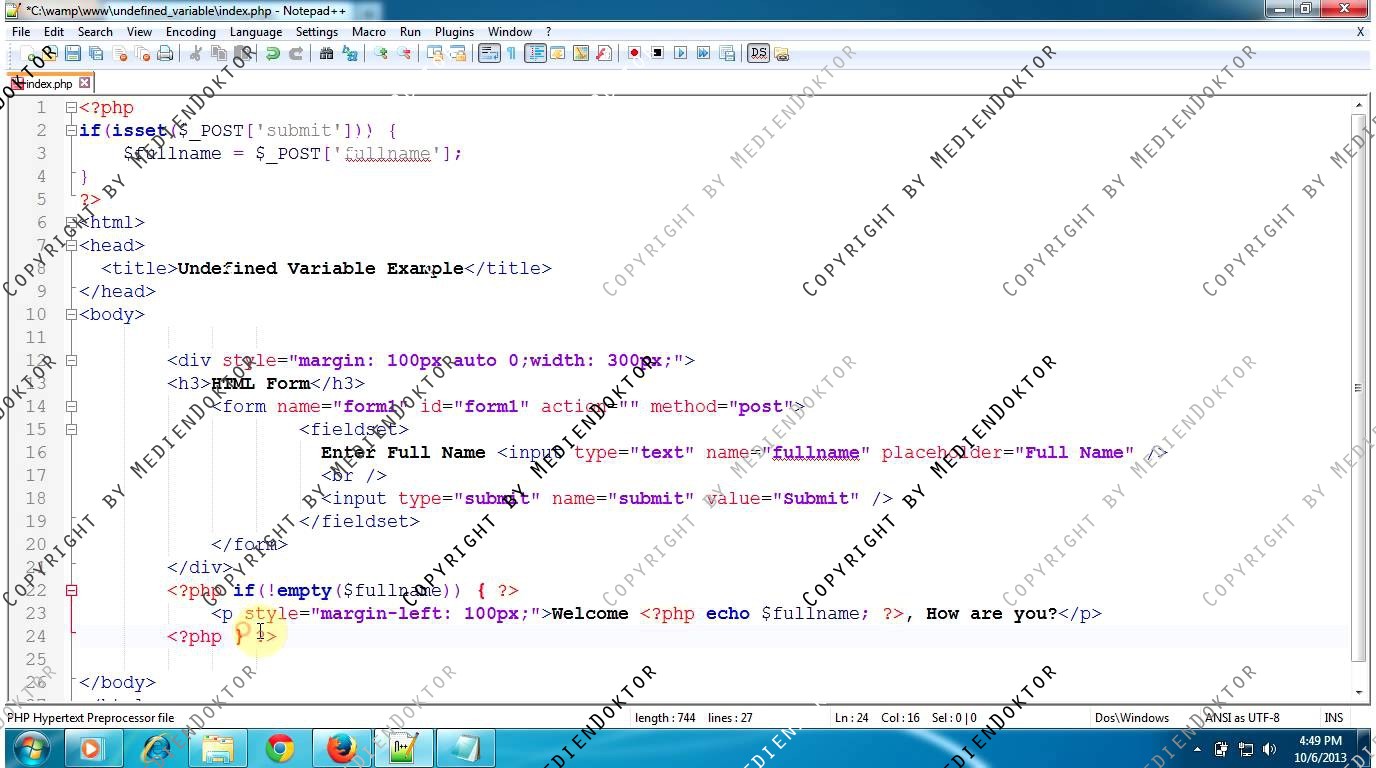Click the Cut scissors icon
The width and height of the screenshot is (1376, 768).
point(196,54)
